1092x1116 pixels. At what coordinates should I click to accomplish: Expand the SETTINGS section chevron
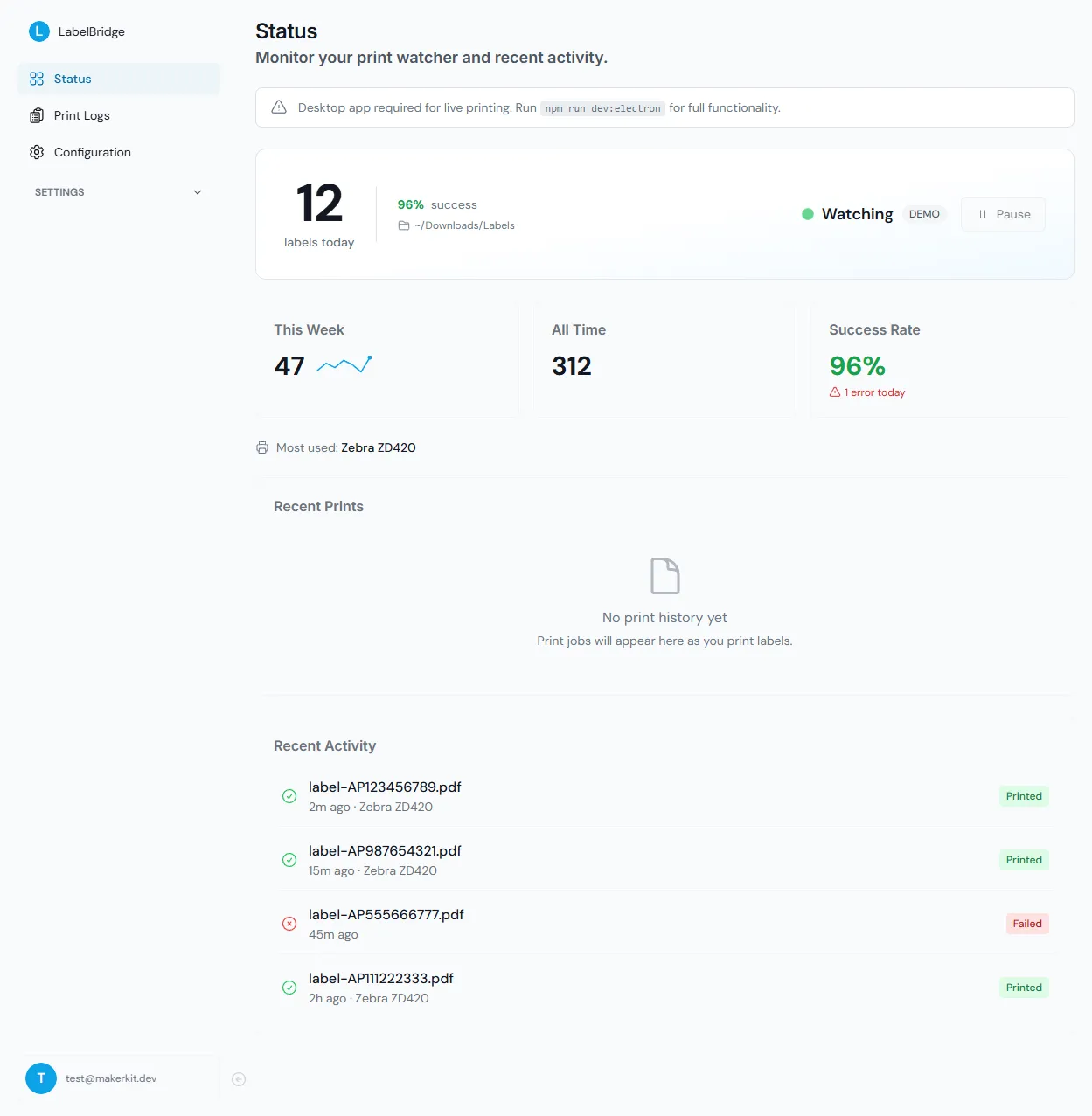tap(198, 192)
